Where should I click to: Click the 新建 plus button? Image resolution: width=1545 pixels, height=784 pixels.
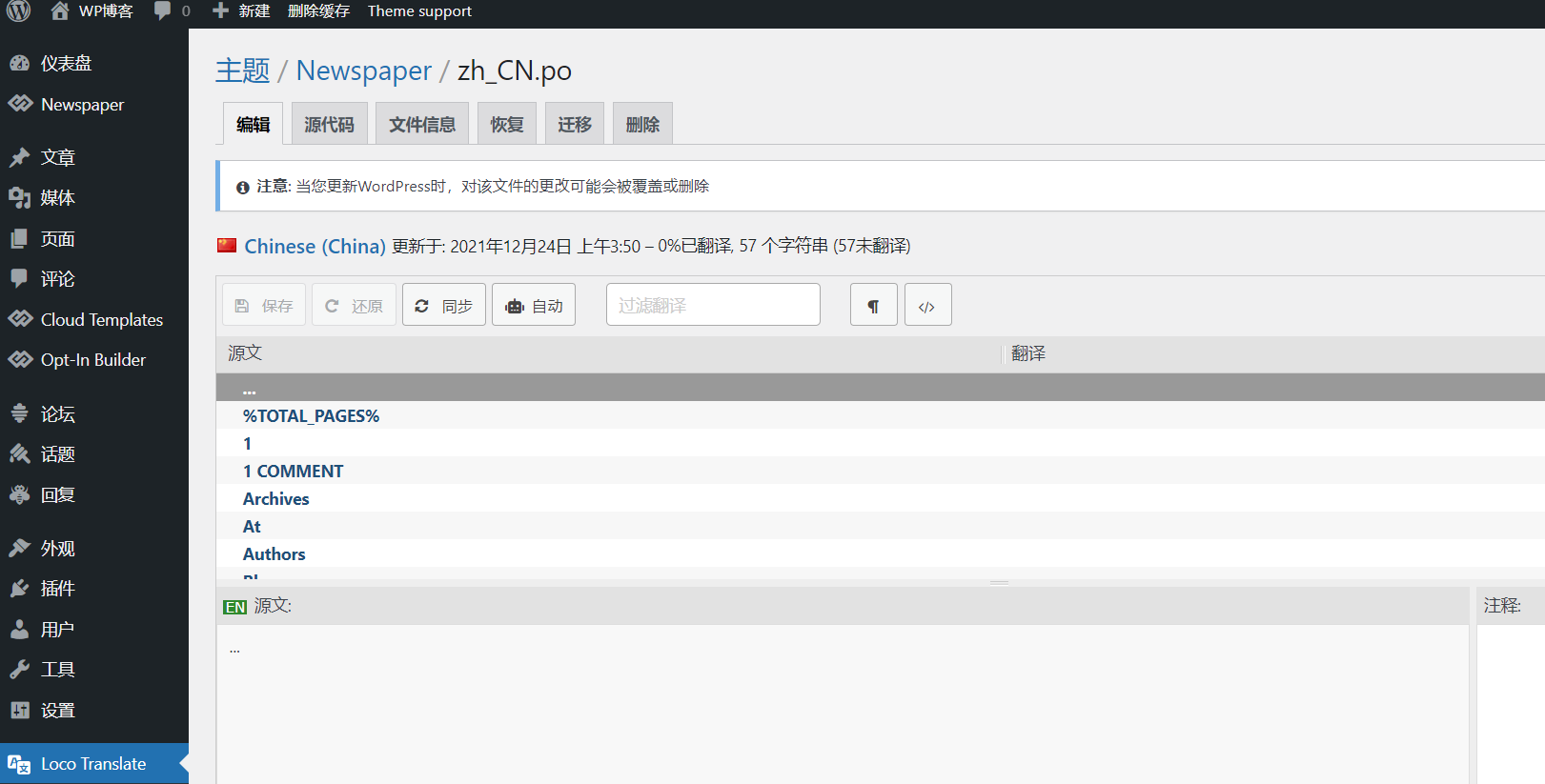tap(241, 10)
